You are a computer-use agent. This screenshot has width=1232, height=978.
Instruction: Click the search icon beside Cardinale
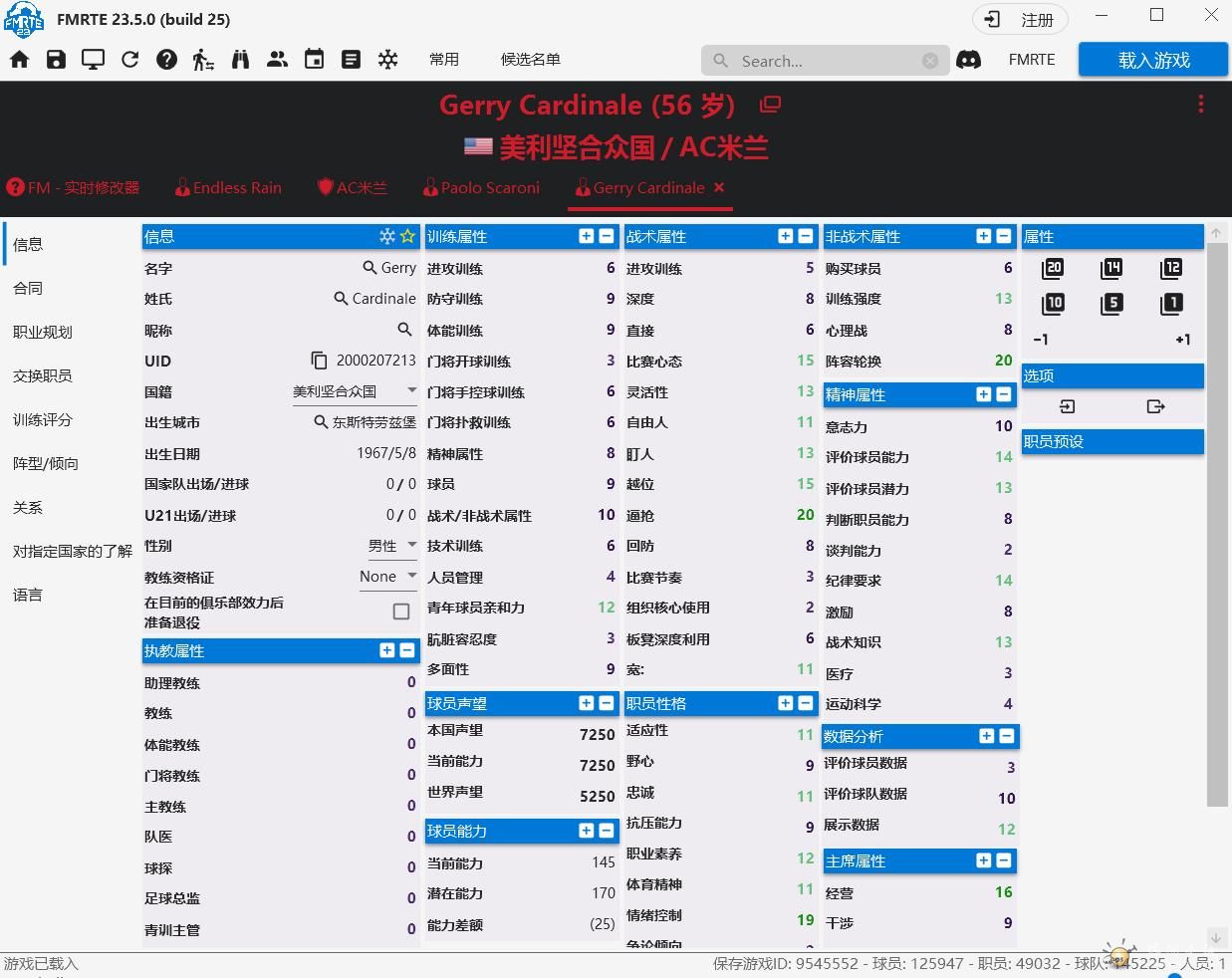[341, 298]
